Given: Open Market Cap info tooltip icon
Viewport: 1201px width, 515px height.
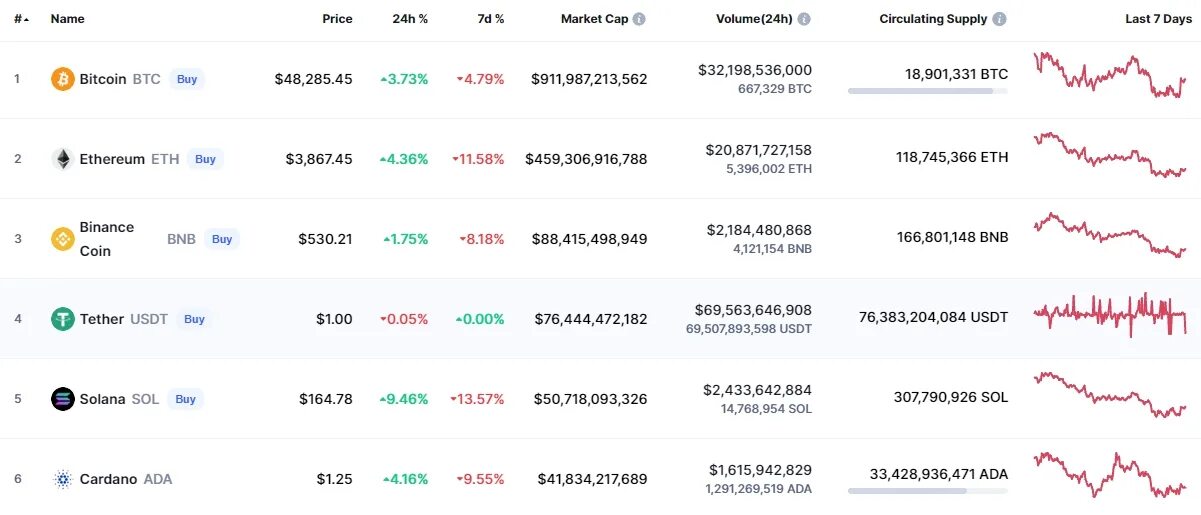Looking at the screenshot, I should pyautogui.click(x=639, y=19).
